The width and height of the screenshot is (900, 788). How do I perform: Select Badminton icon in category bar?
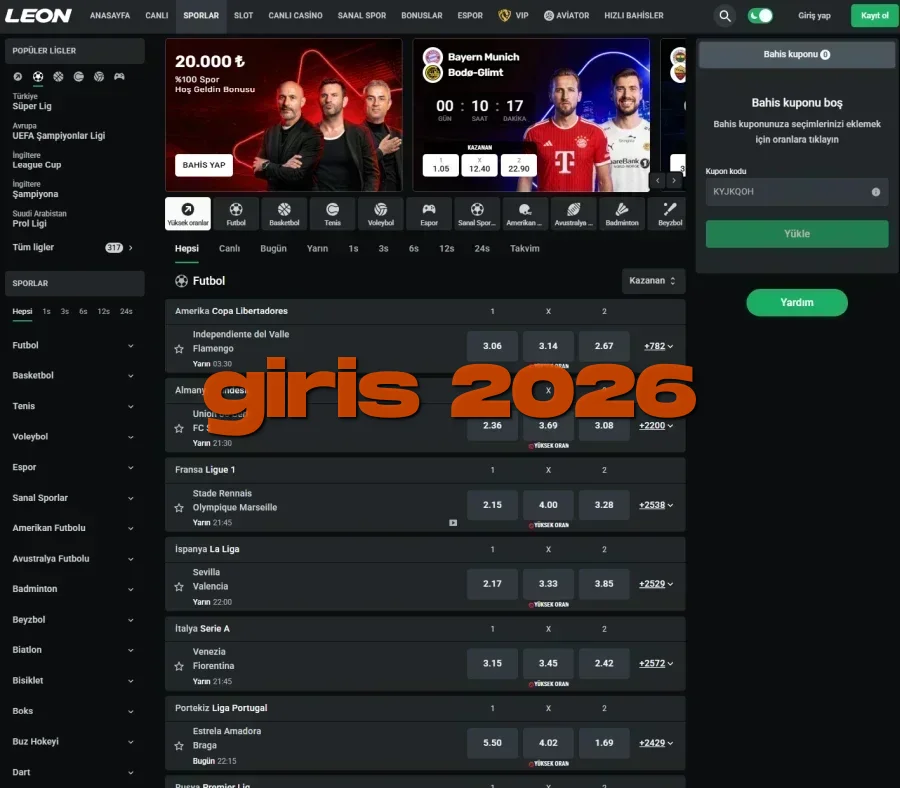point(622,214)
